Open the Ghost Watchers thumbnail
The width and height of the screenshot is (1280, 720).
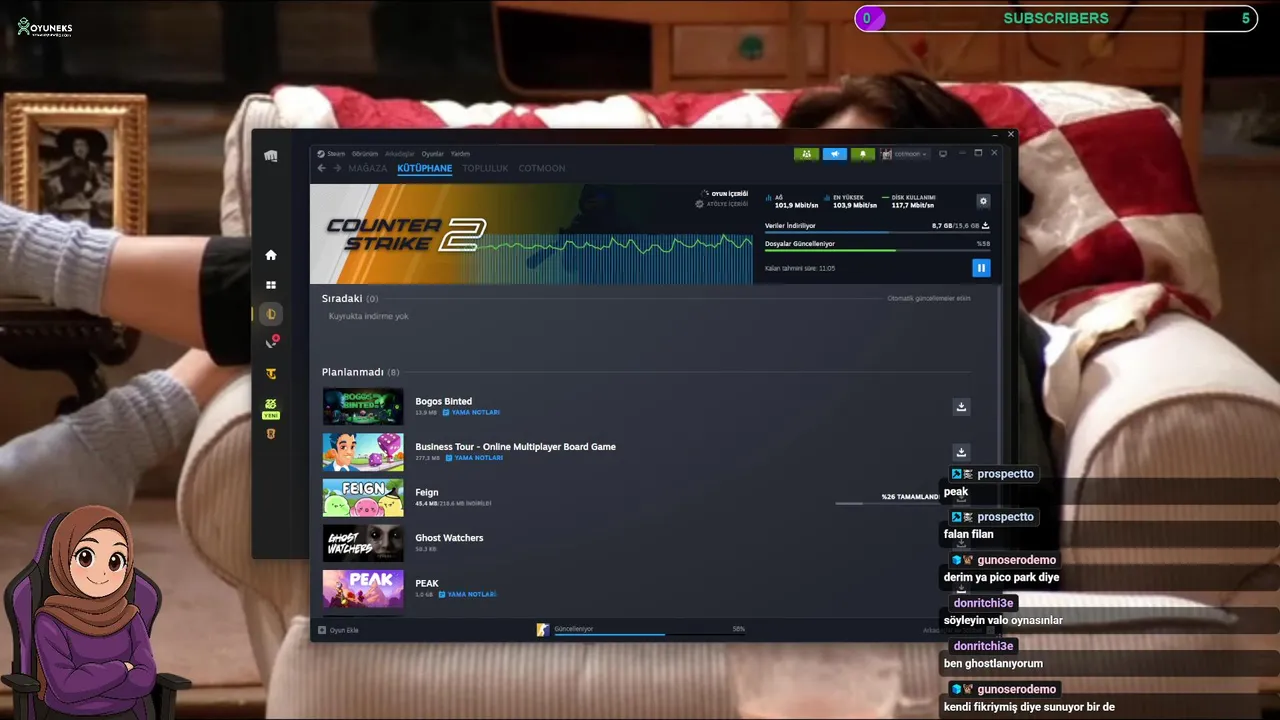click(x=363, y=543)
